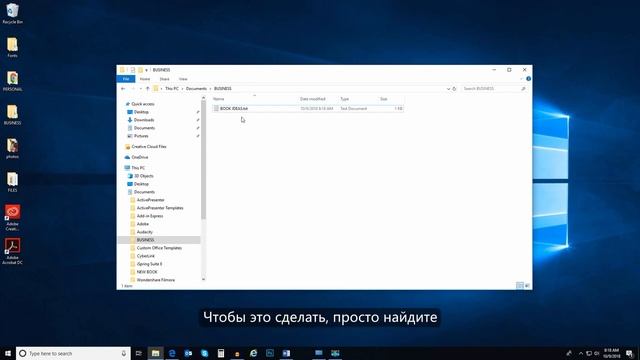Switch to Large icons view using the status bar icon

[527, 285]
